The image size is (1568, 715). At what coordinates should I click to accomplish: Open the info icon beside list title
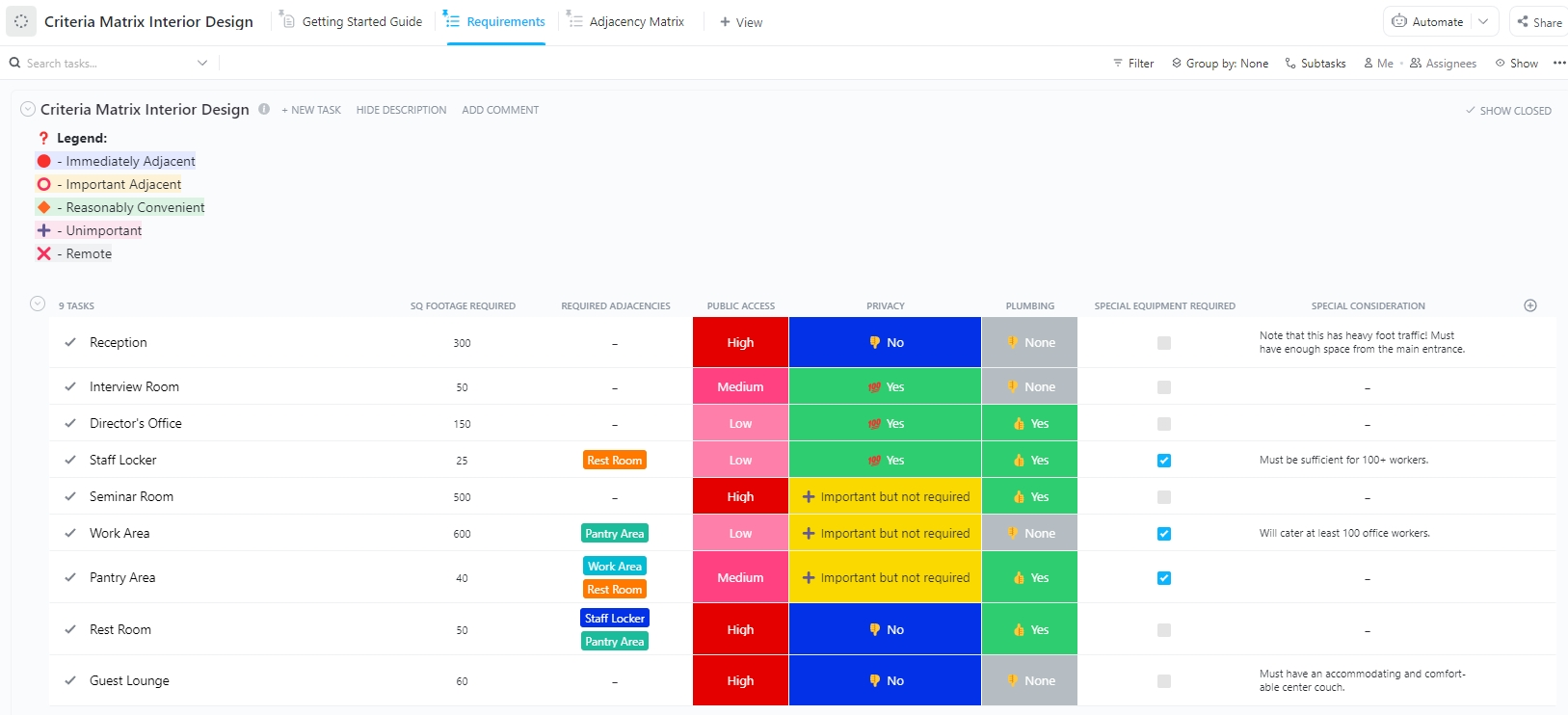pos(264,109)
